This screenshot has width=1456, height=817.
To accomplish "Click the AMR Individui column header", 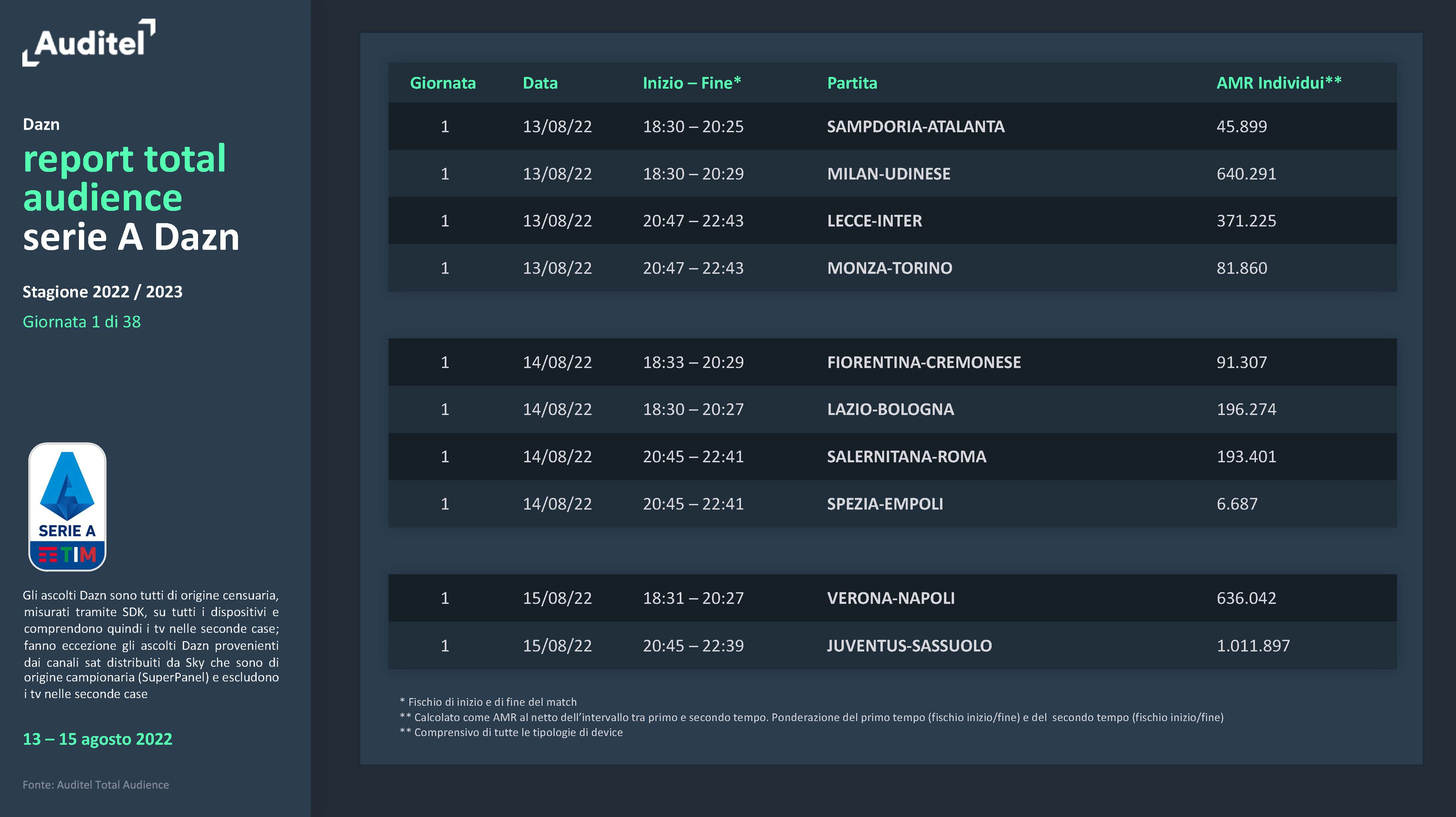I will click(x=1279, y=83).
